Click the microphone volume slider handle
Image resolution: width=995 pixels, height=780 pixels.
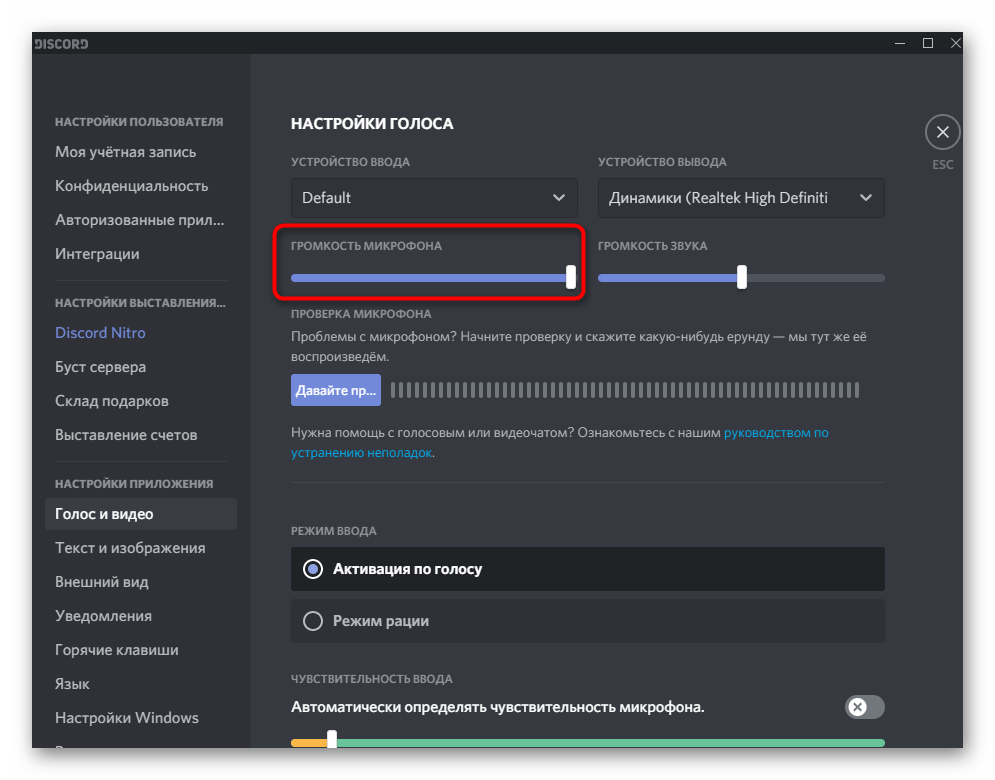(570, 277)
